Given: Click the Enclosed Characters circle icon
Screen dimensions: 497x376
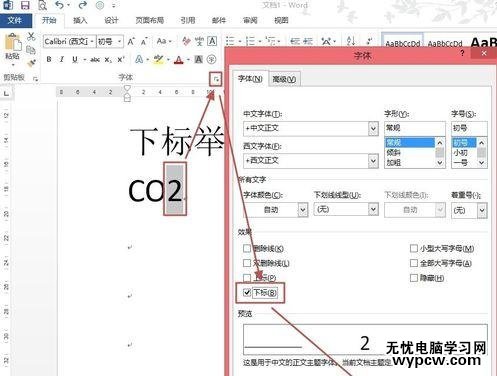Looking at the screenshot, I should point(211,60).
